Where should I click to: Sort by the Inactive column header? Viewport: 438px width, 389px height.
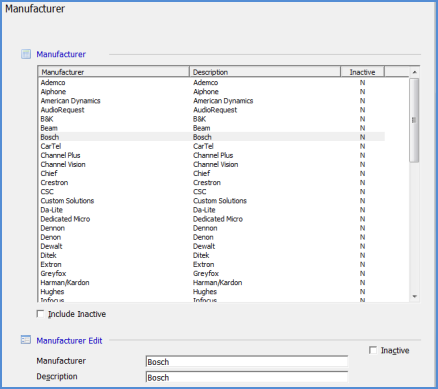tap(362, 72)
